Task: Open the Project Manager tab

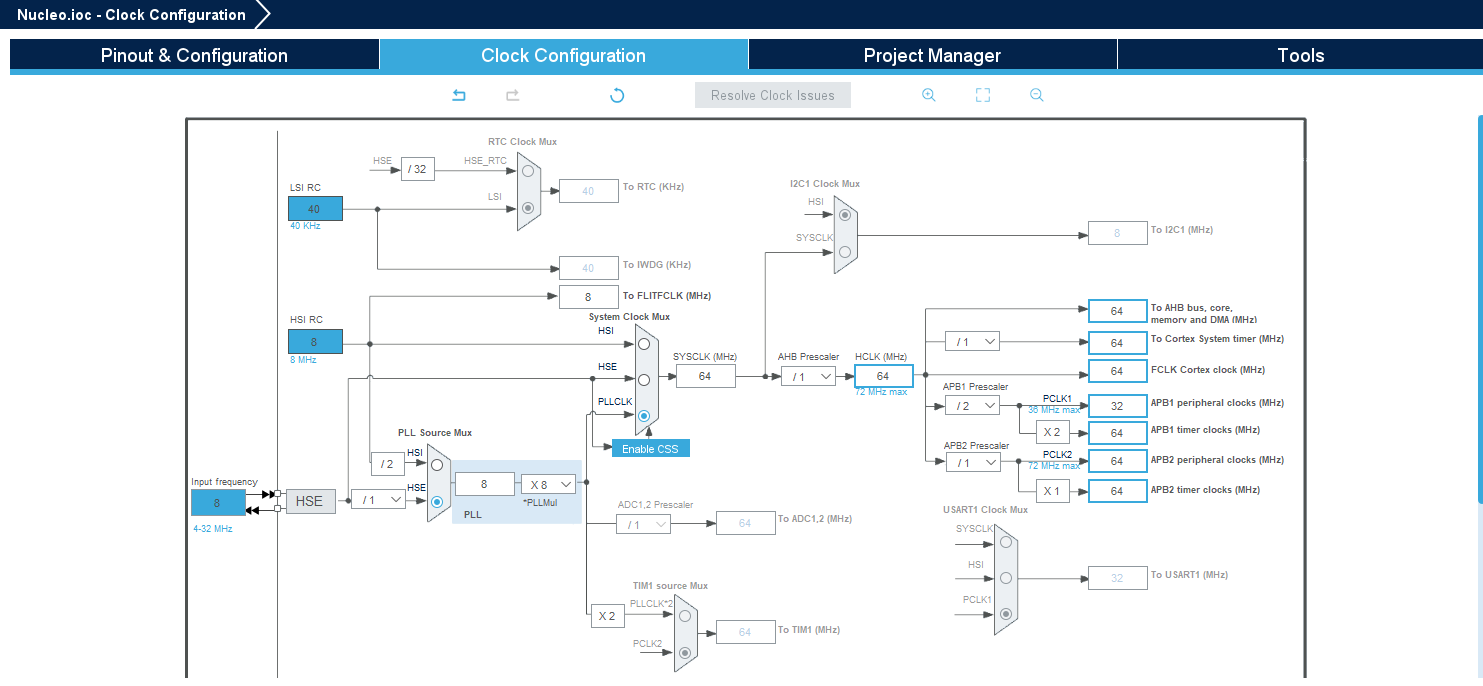Action: point(932,55)
